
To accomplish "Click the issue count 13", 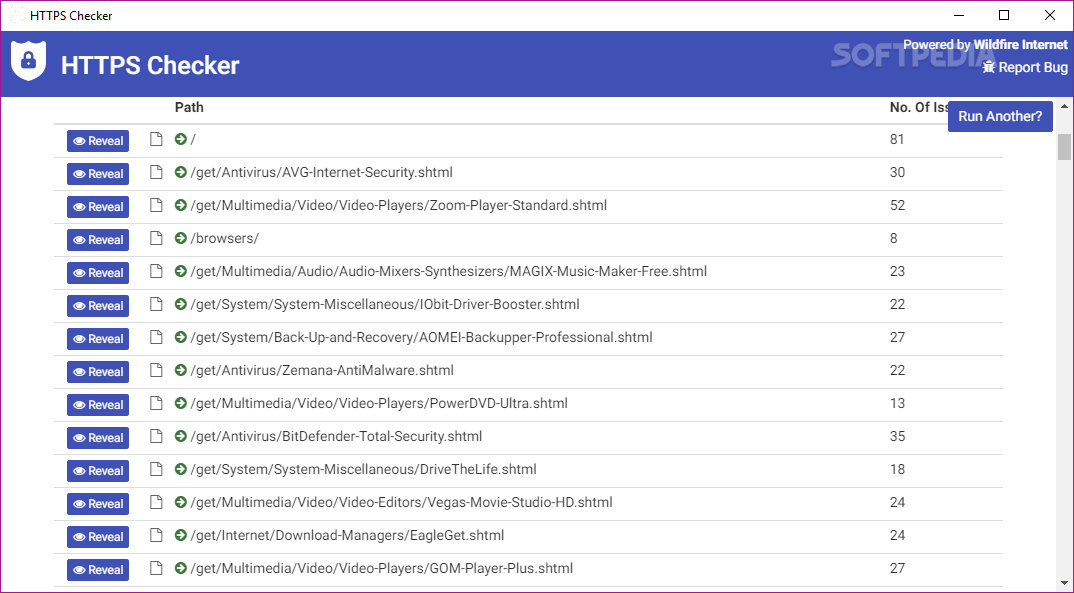I will (897, 403).
